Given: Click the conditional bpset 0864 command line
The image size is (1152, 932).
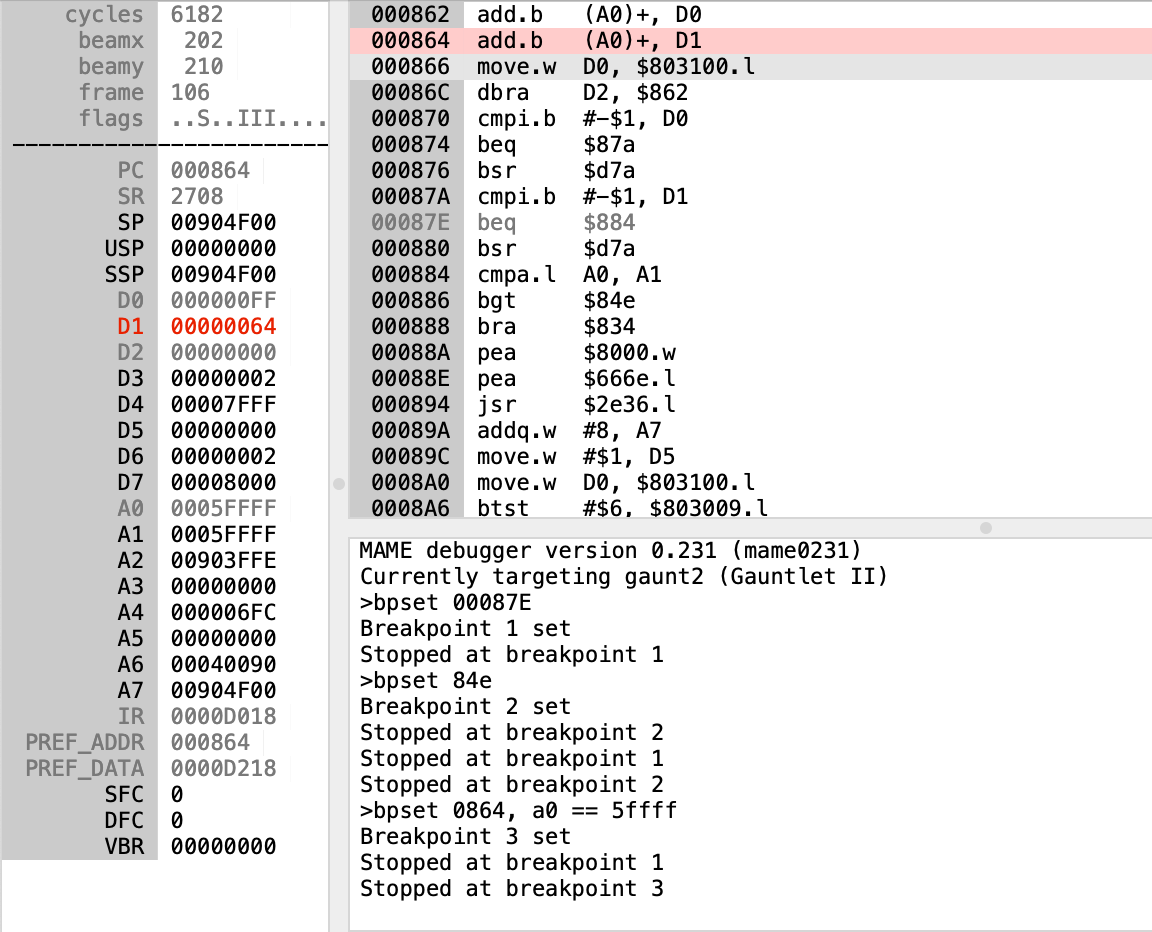Looking at the screenshot, I should pyautogui.click(x=518, y=811).
